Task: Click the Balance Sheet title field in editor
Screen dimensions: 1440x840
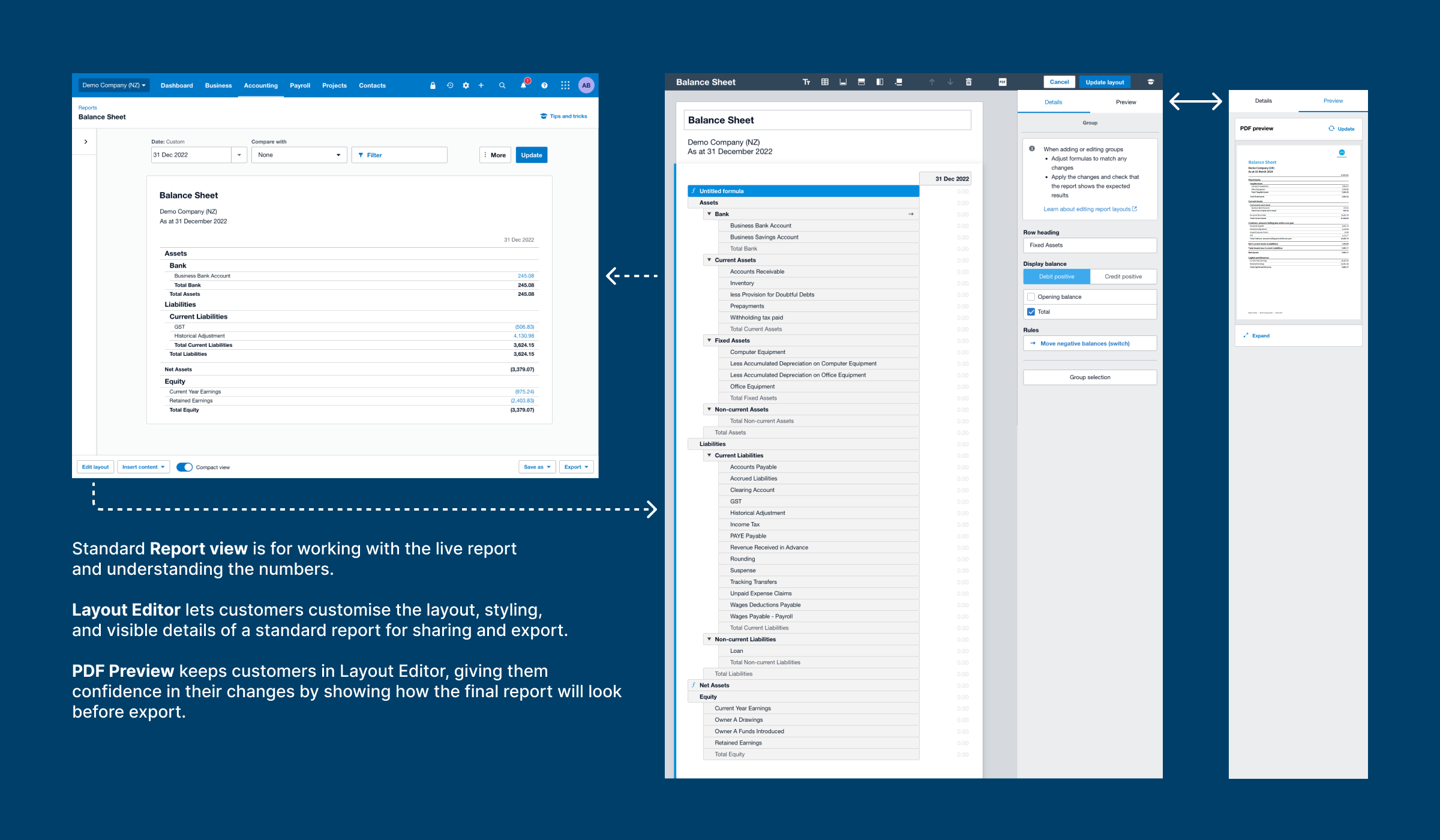Action: [x=827, y=120]
